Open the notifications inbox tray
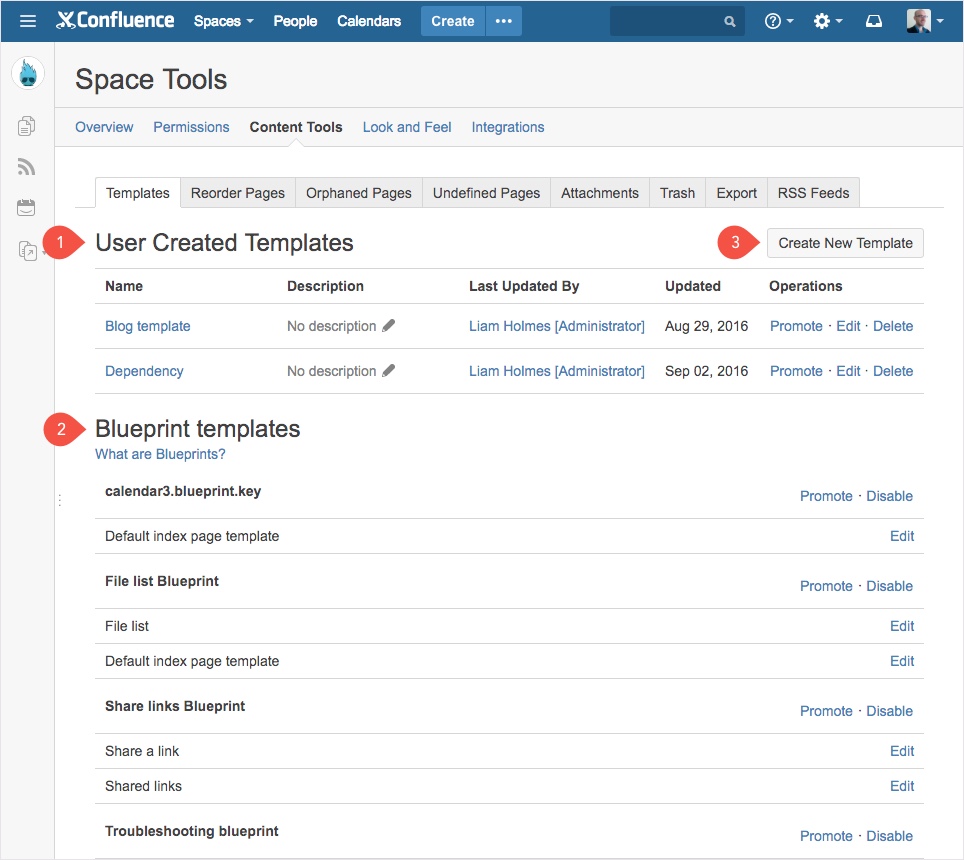The width and height of the screenshot is (964, 860). tap(874, 20)
